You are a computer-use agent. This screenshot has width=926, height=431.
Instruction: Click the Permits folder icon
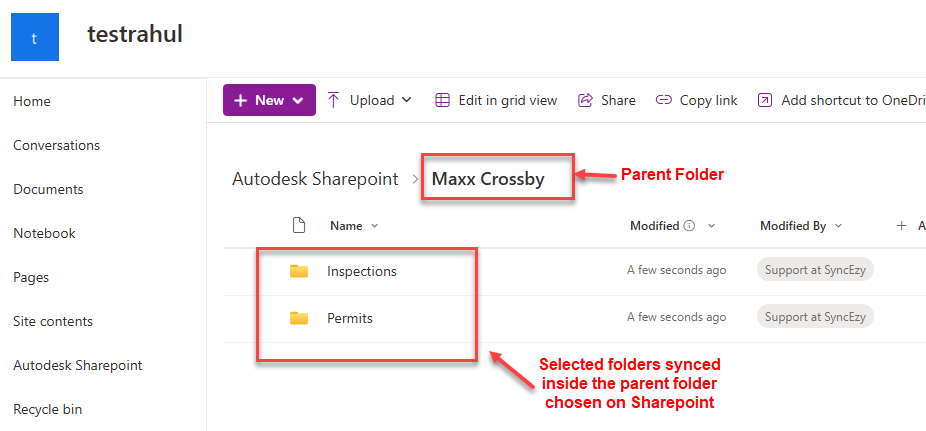(299, 318)
